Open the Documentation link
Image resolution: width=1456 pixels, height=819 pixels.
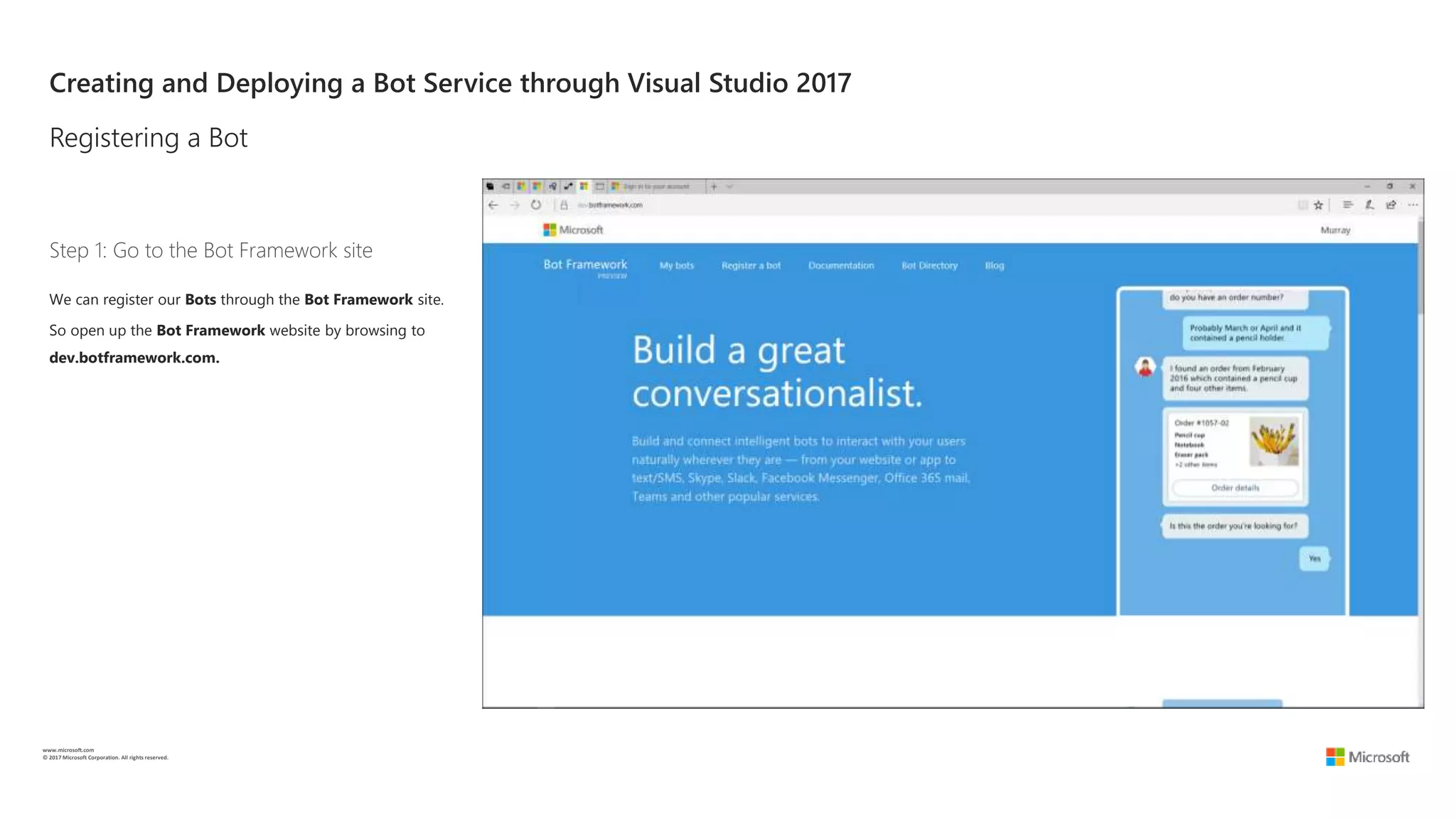point(841,265)
